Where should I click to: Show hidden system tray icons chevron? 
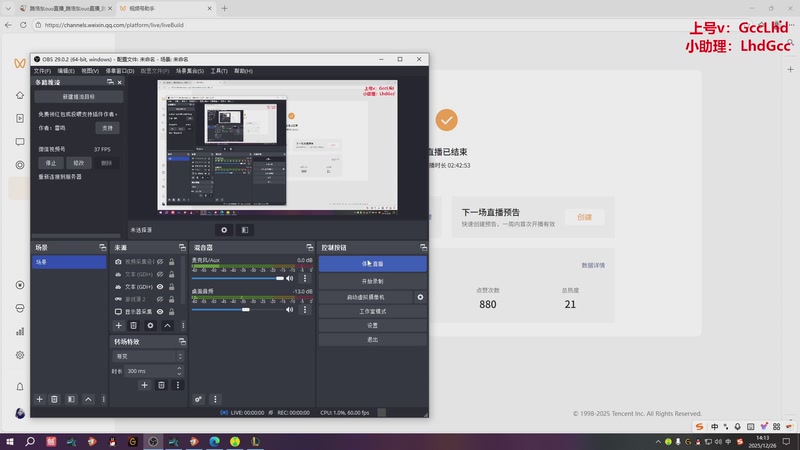click(658, 442)
